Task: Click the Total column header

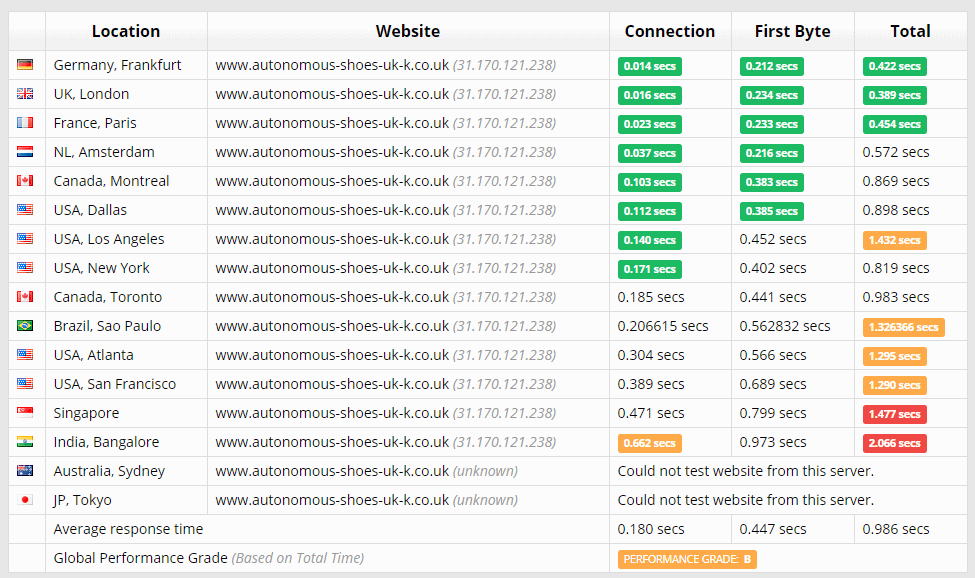Action: click(910, 31)
